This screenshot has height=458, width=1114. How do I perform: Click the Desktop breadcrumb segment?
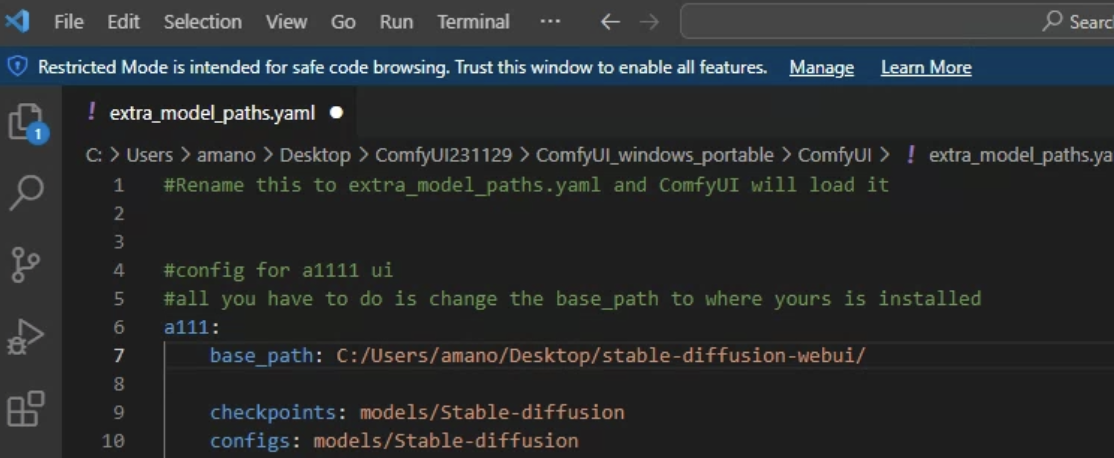click(x=315, y=155)
